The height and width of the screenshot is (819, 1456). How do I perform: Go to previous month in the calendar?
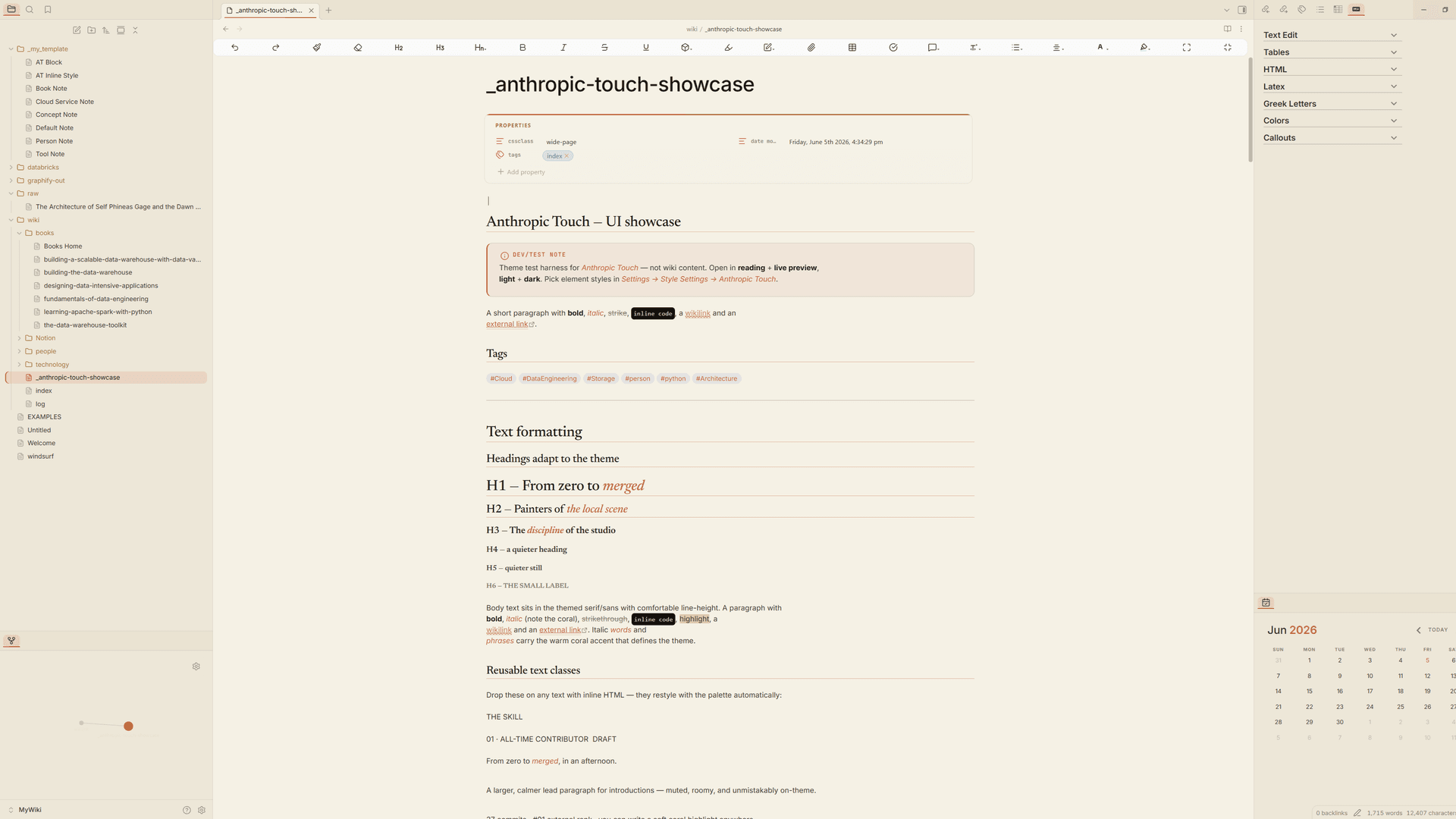pos(1418,630)
